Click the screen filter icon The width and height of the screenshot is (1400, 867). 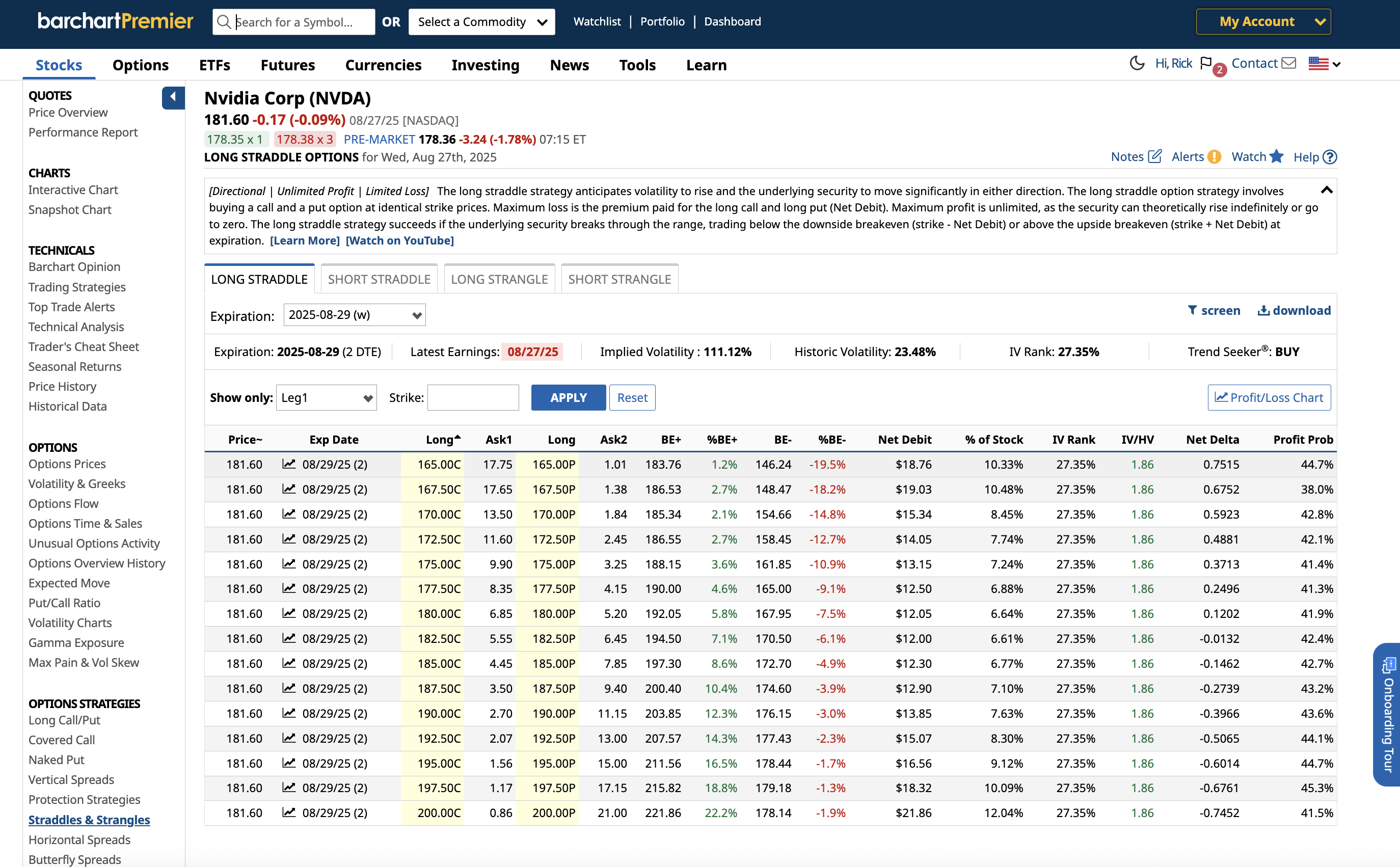[x=1193, y=310]
